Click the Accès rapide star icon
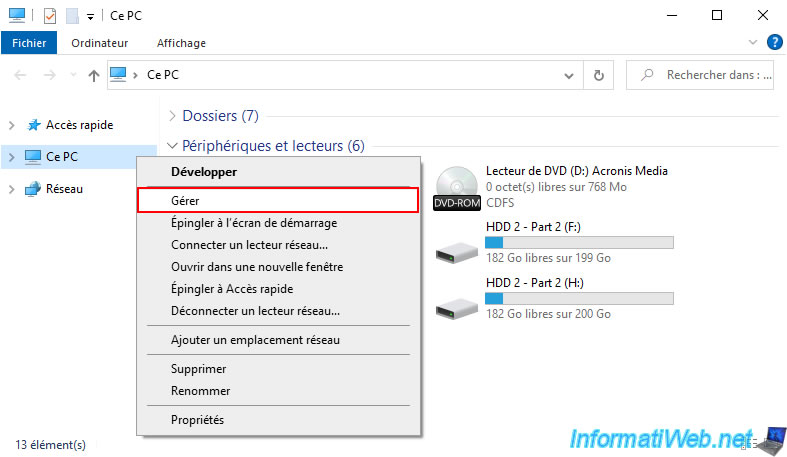 tap(34, 125)
